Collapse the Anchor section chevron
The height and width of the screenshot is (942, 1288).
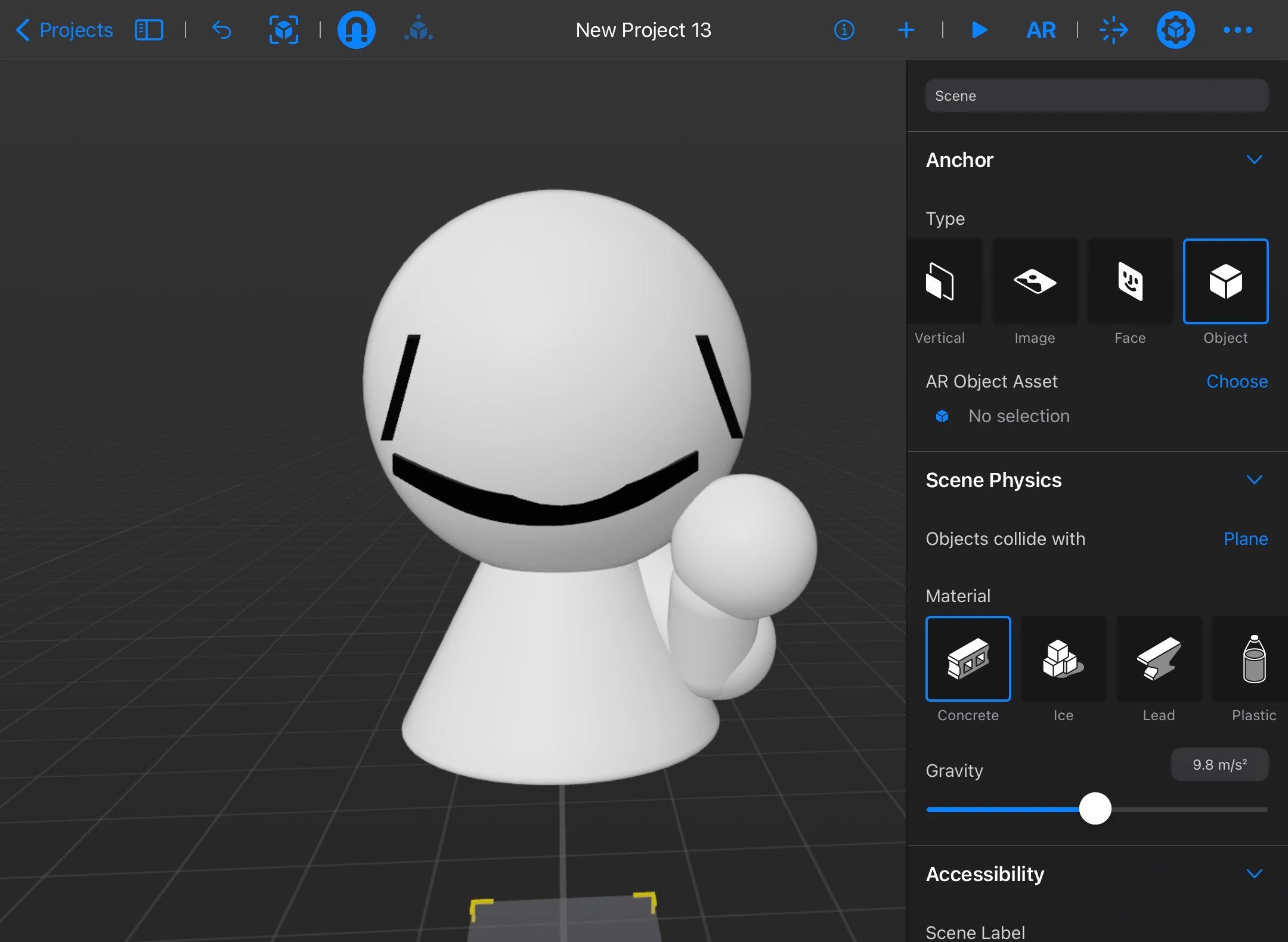click(1254, 160)
